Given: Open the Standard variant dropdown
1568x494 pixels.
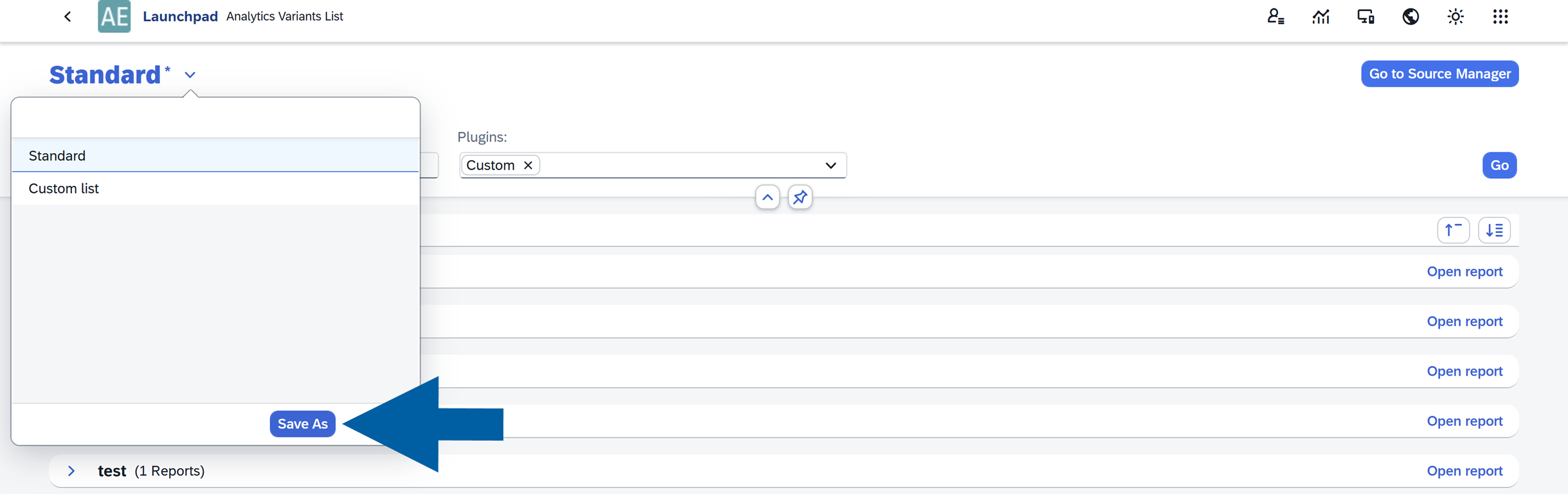Looking at the screenshot, I should point(190,75).
